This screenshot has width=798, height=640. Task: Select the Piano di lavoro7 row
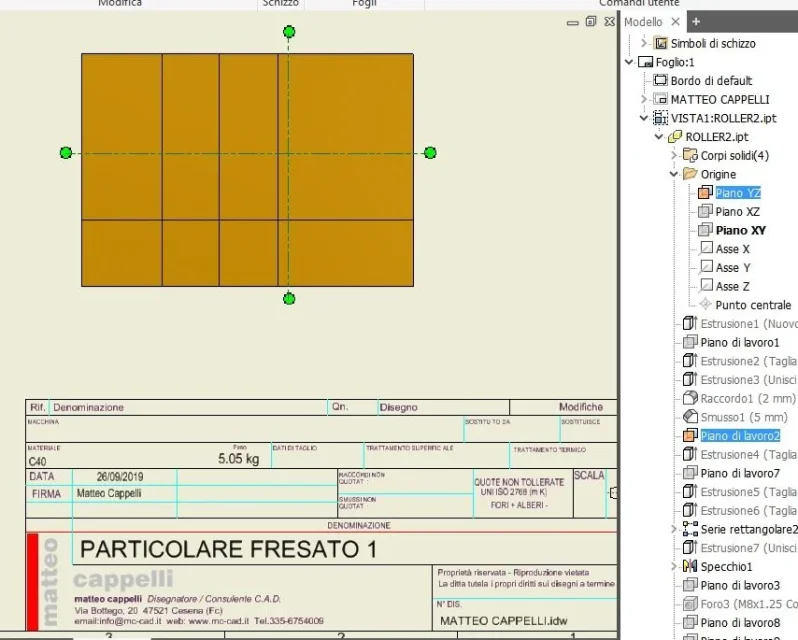click(731, 473)
